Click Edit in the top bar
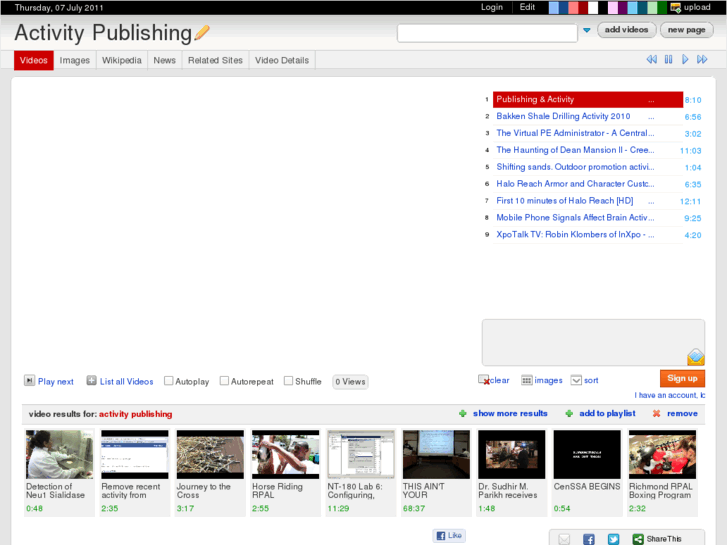The width and height of the screenshot is (727, 545). click(x=527, y=7)
